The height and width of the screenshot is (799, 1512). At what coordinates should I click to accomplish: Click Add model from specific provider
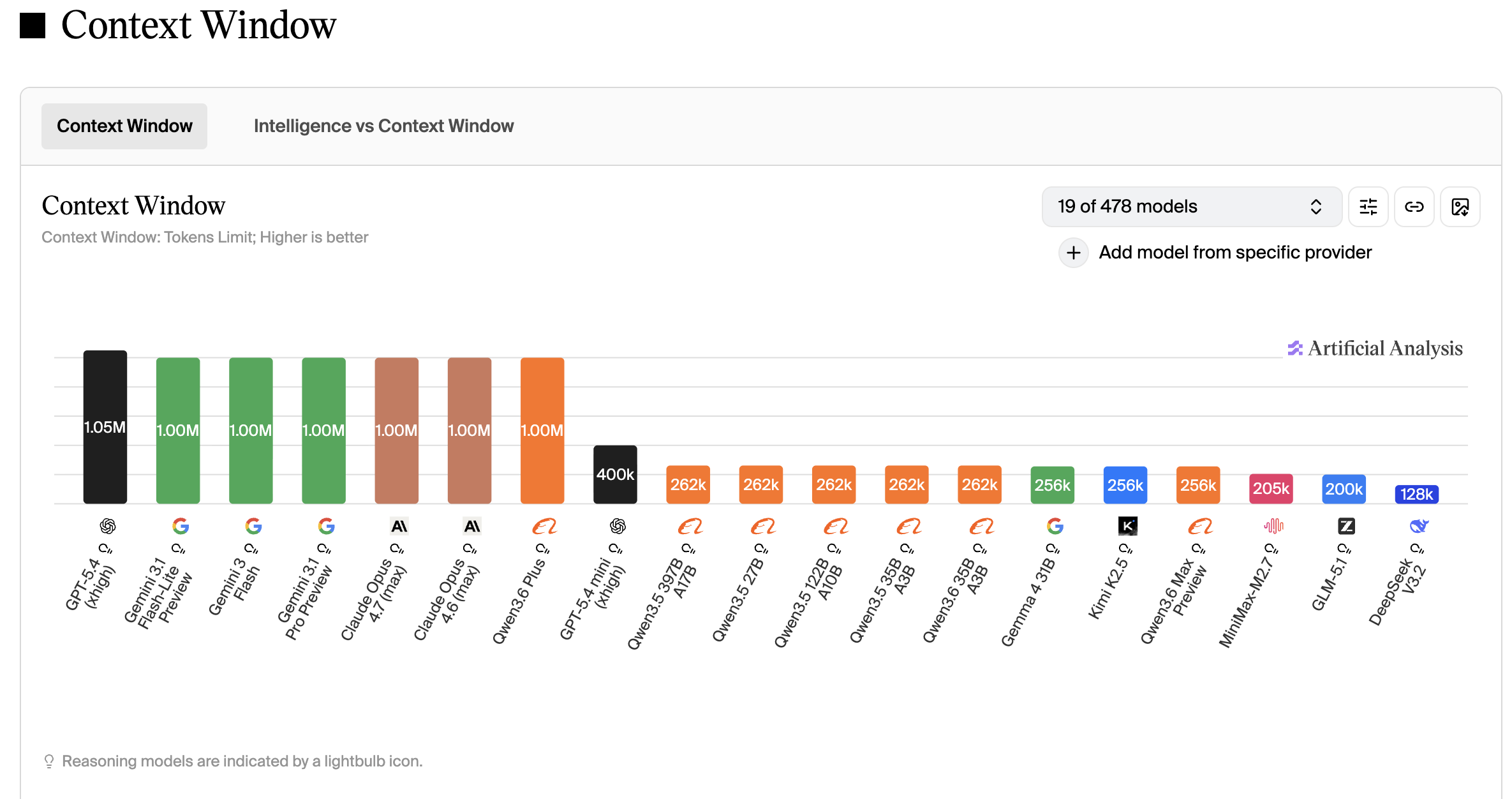point(1234,253)
